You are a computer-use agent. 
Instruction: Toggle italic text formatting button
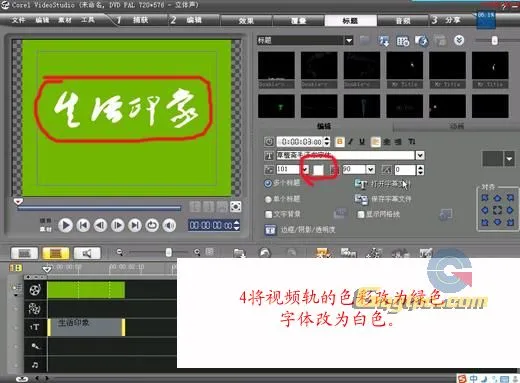351,142
